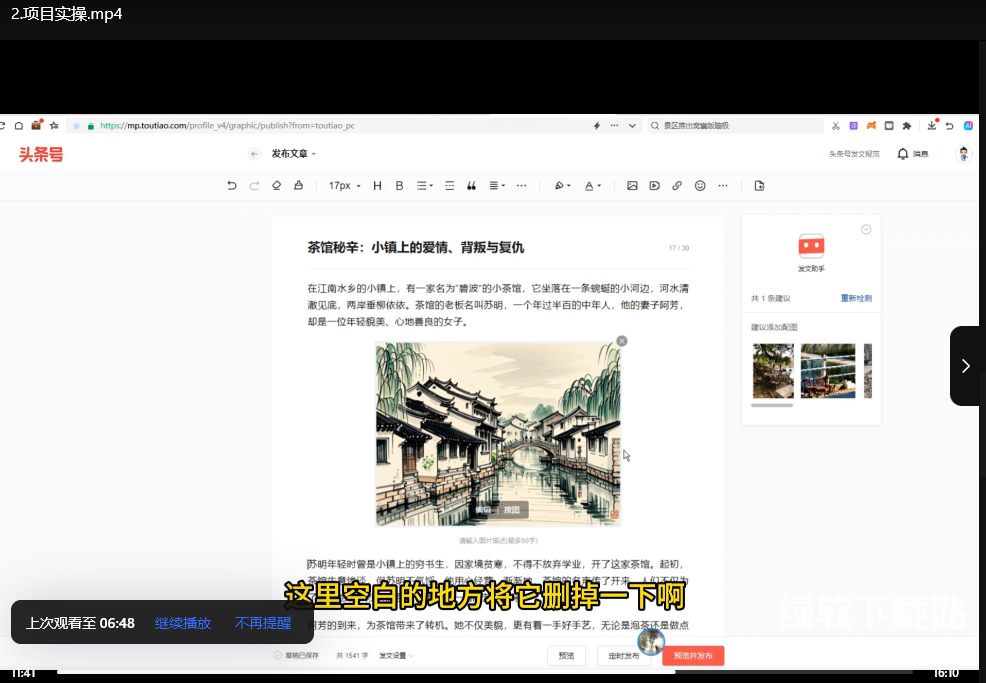This screenshot has width=986, height=683.
Task: Select the first suggested image thumbnail
Action: click(x=772, y=371)
